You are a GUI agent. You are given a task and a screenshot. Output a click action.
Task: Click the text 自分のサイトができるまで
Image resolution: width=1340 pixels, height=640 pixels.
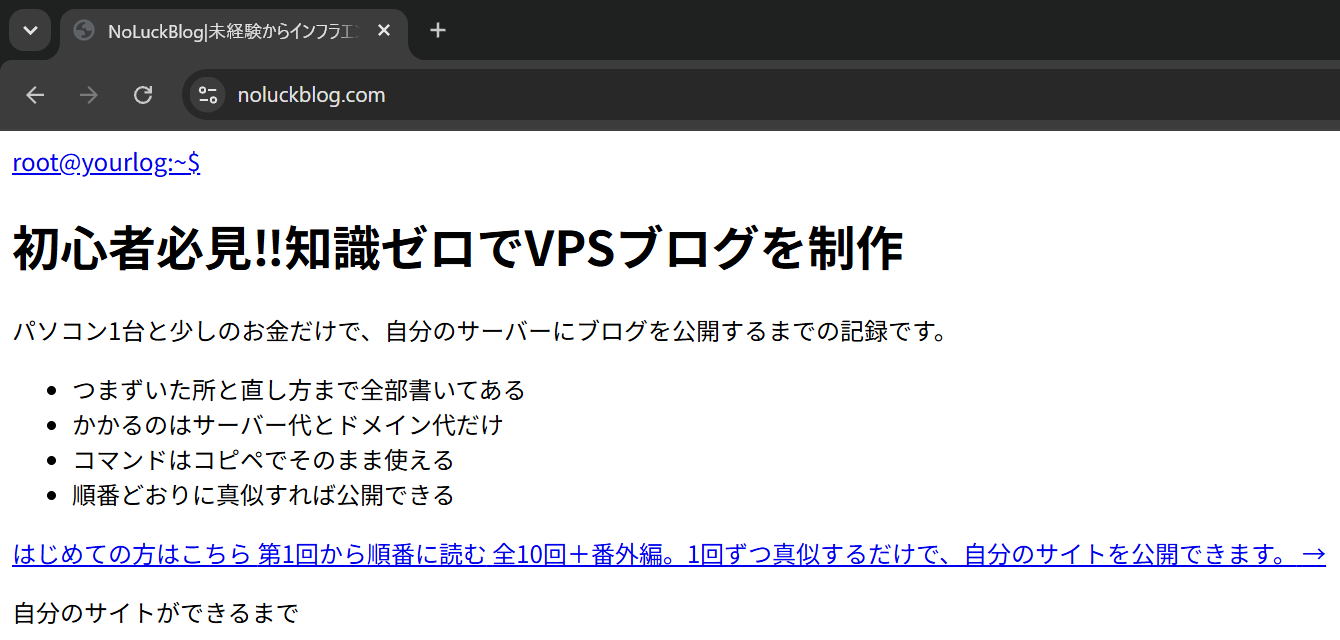point(155,613)
